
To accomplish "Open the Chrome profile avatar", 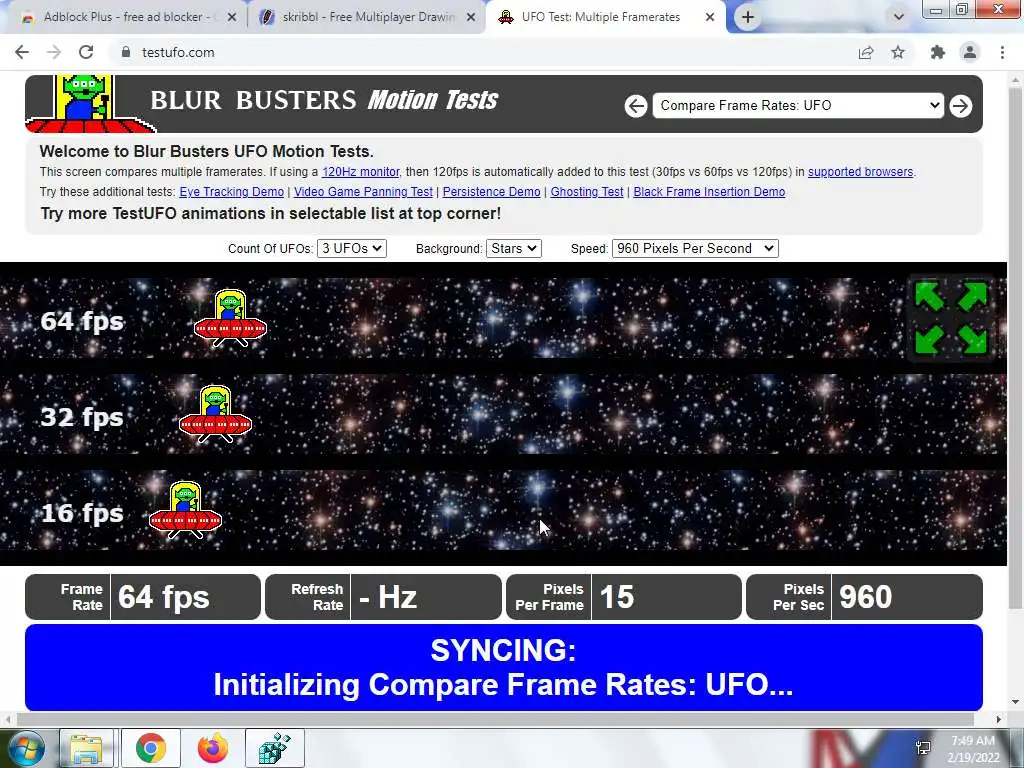I will click(x=970, y=52).
